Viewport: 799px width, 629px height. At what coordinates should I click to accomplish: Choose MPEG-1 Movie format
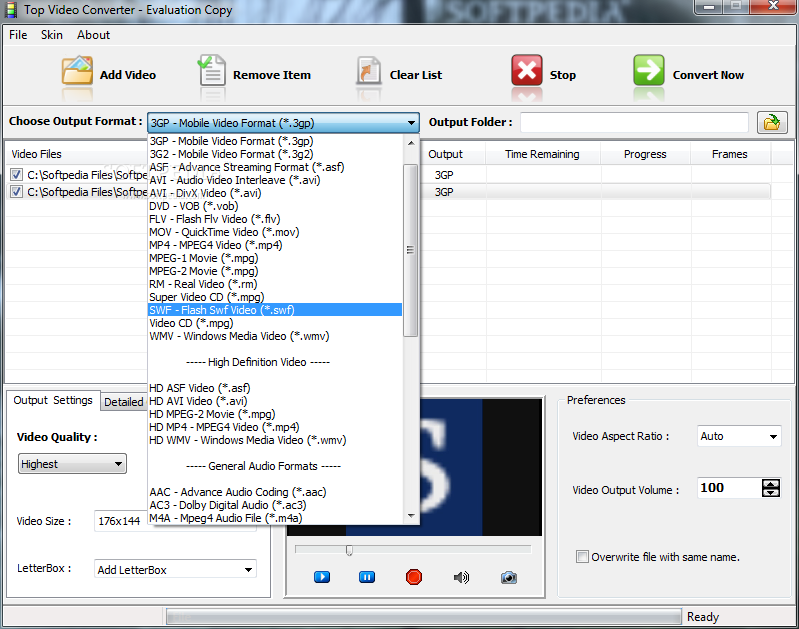(x=275, y=258)
